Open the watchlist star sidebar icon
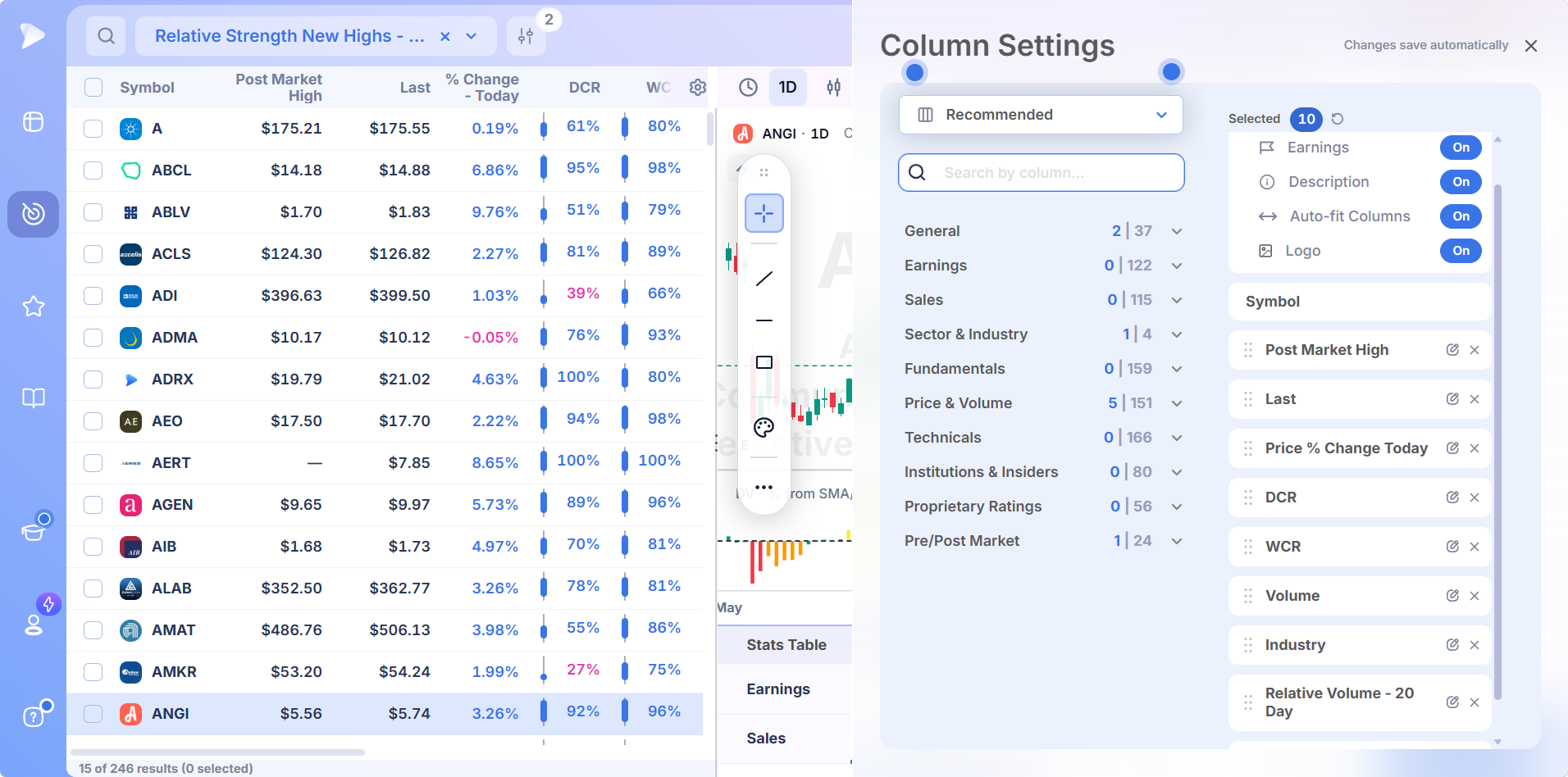The height and width of the screenshot is (777, 1568). [34, 307]
